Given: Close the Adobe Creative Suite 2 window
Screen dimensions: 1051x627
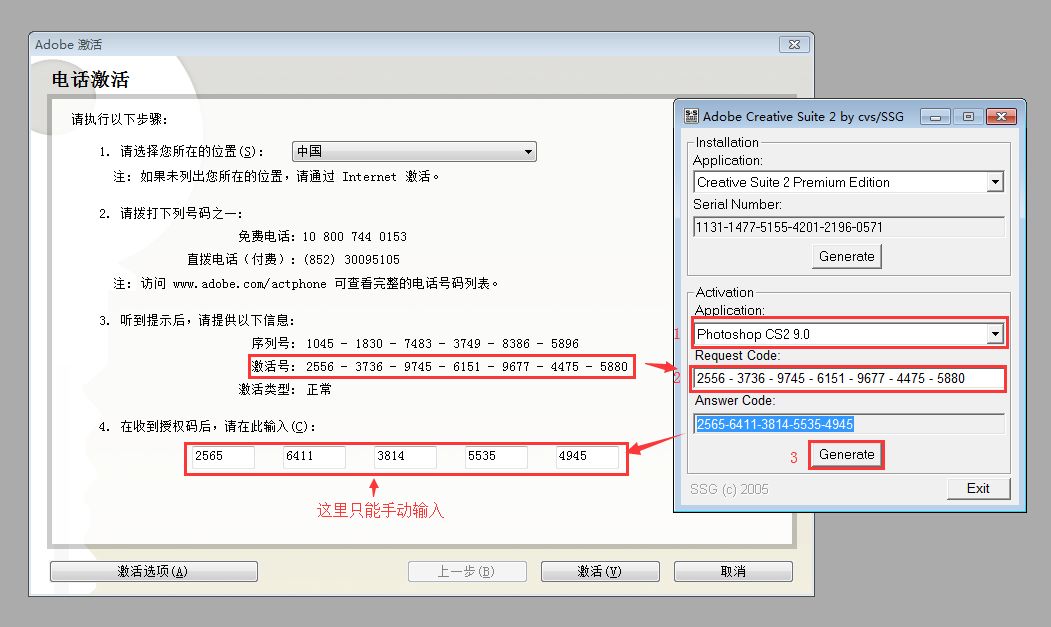Looking at the screenshot, I should pyautogui.click(x=1002, y=116).
